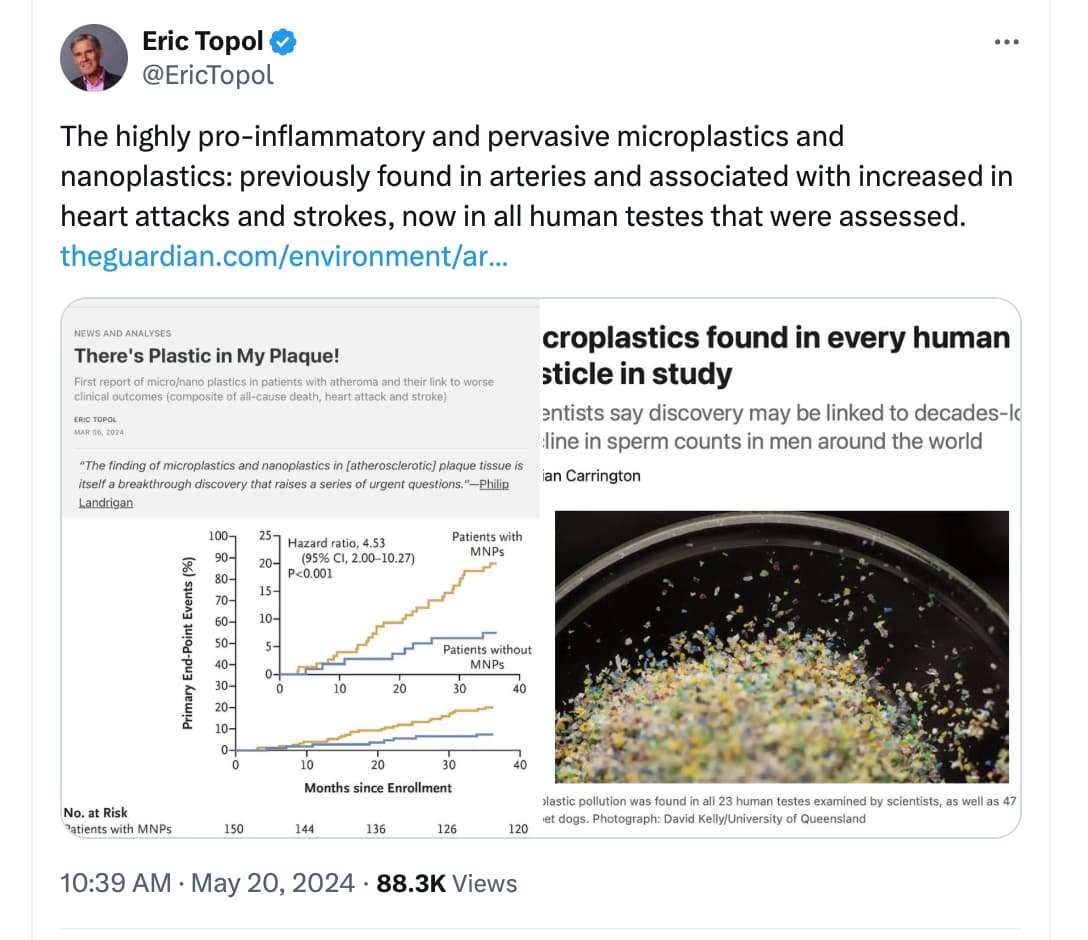Click the 'Patients with MNPs' orange curve label
Screen dimensions: 1088x940
tap(486, 544)
